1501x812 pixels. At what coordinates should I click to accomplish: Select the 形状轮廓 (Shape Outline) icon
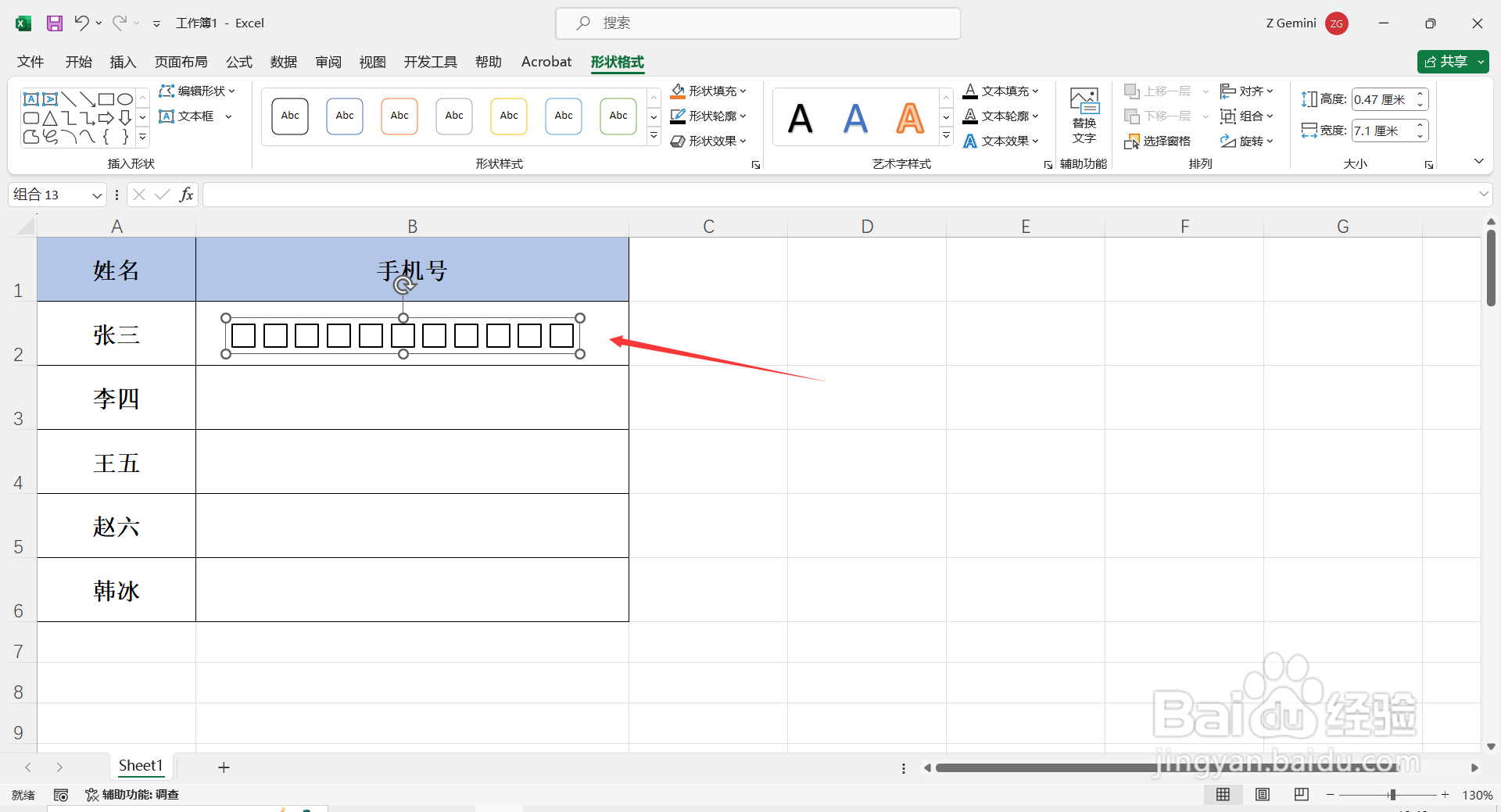(679, 116)
